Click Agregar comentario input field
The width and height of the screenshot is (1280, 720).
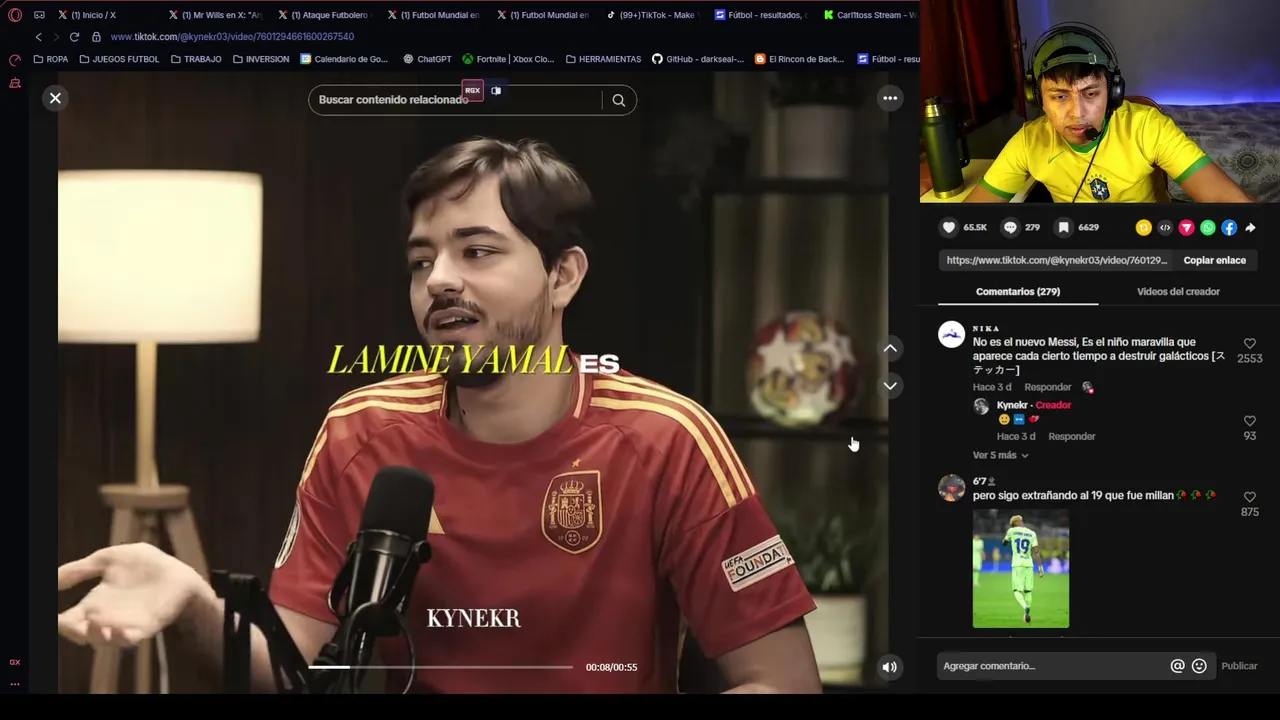(1050, 666)
